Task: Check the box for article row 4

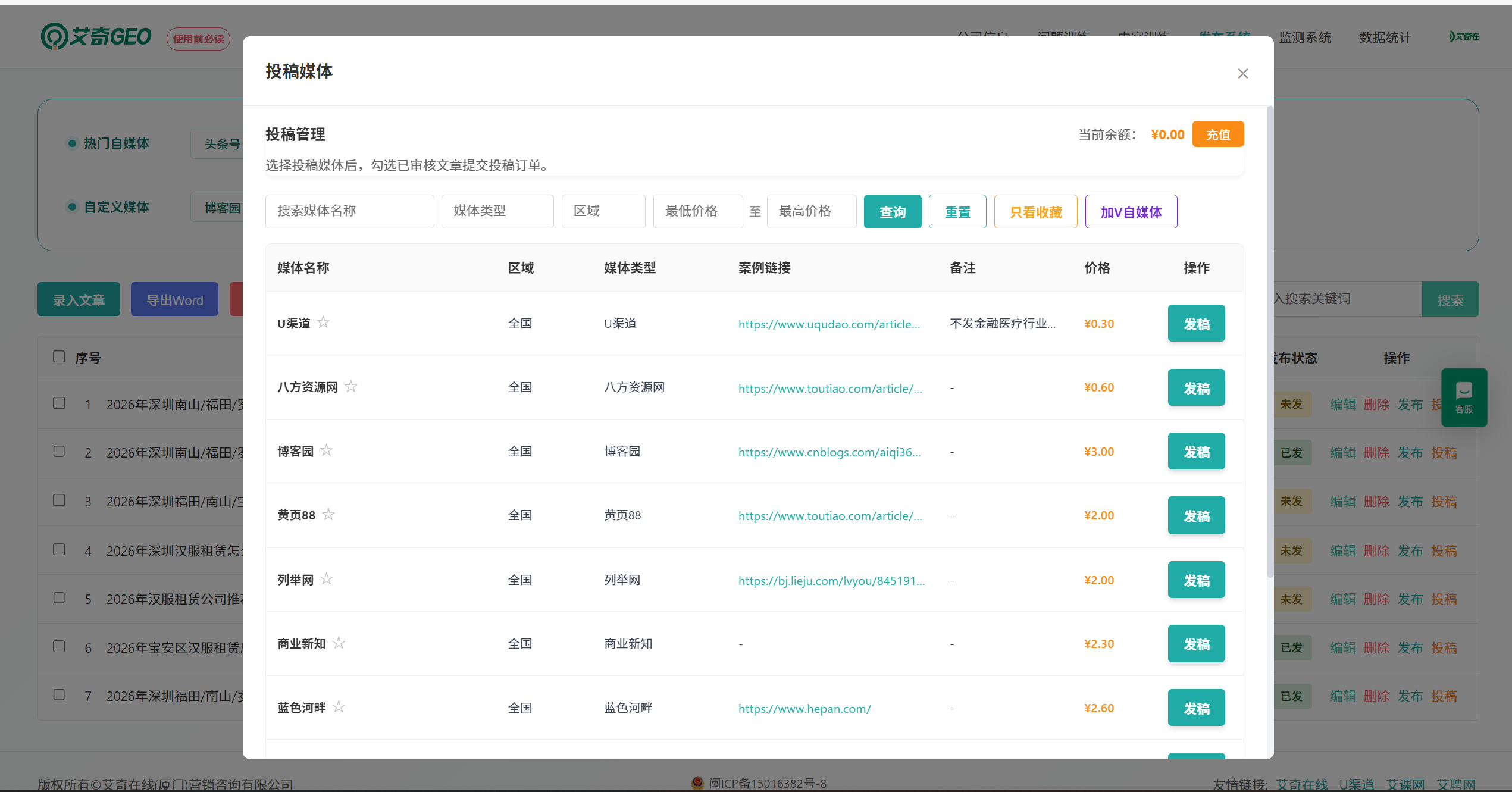Action: point(59,550)
